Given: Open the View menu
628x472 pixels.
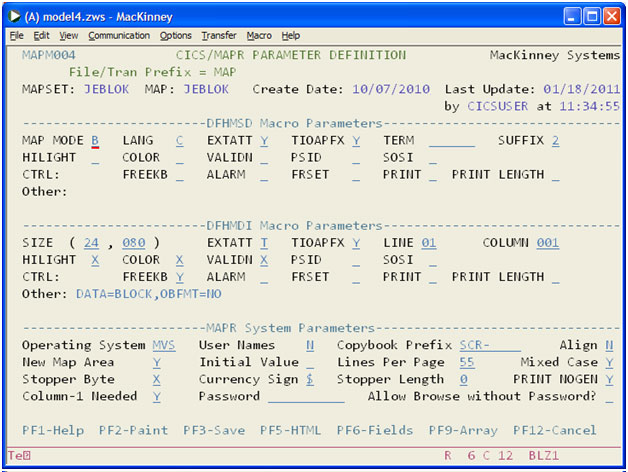Looking at the screenshot, I should point(68,36).
